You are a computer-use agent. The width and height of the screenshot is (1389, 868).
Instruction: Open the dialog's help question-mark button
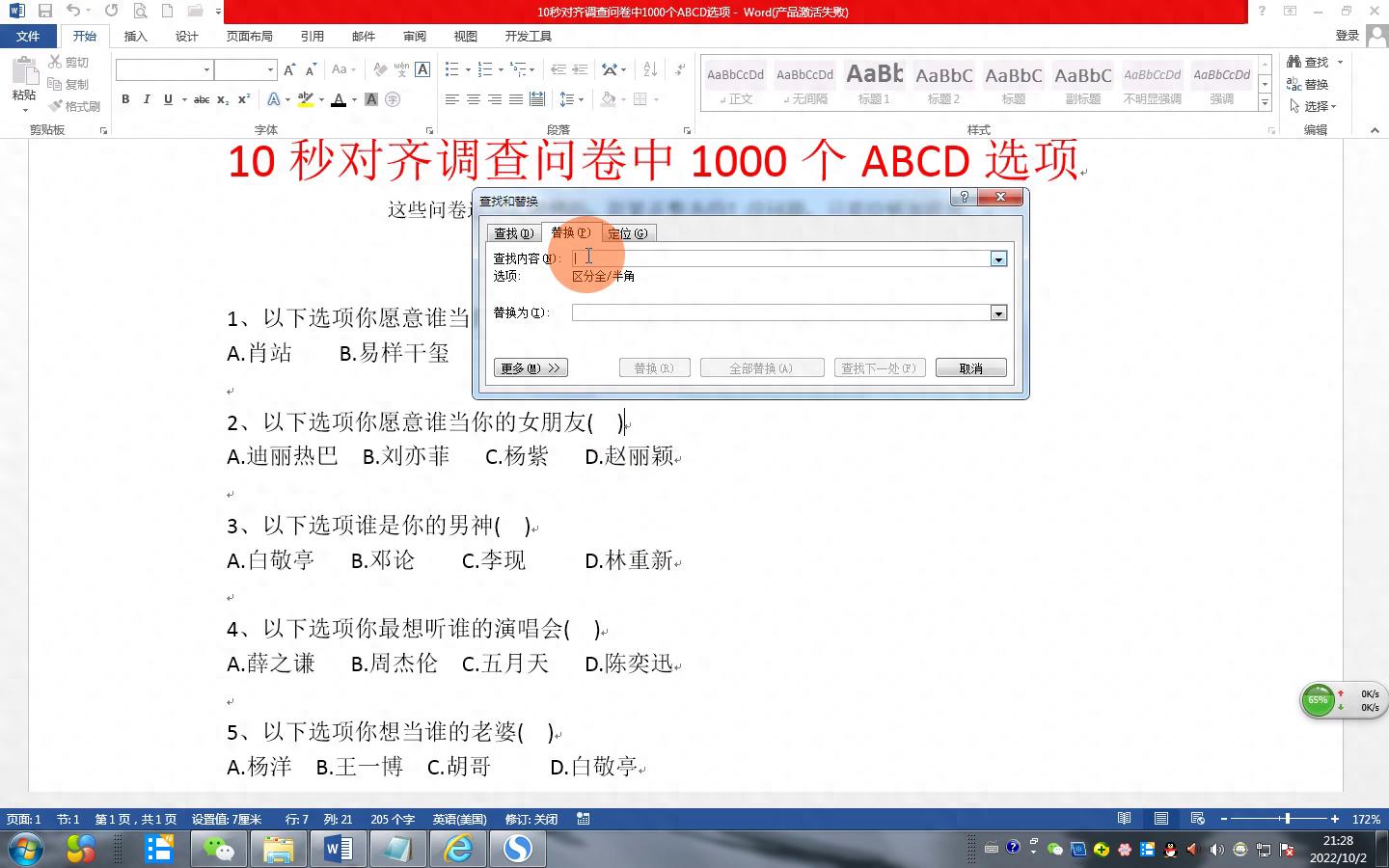[964, 197]
